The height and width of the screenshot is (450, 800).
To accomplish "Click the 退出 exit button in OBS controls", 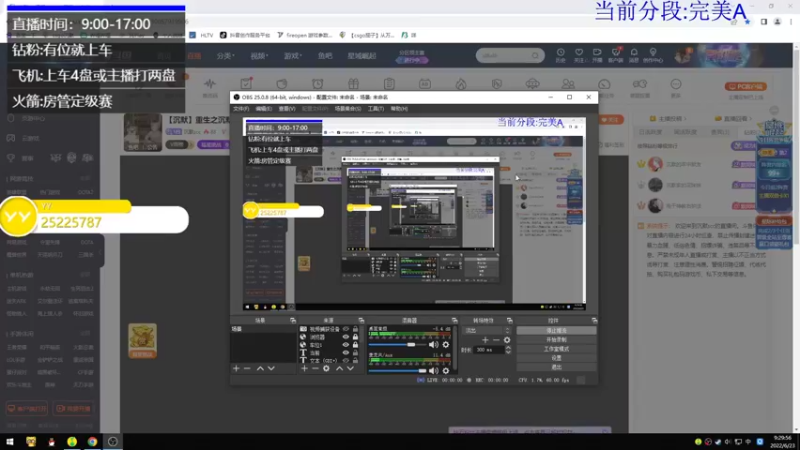I will tap(556, 367).
